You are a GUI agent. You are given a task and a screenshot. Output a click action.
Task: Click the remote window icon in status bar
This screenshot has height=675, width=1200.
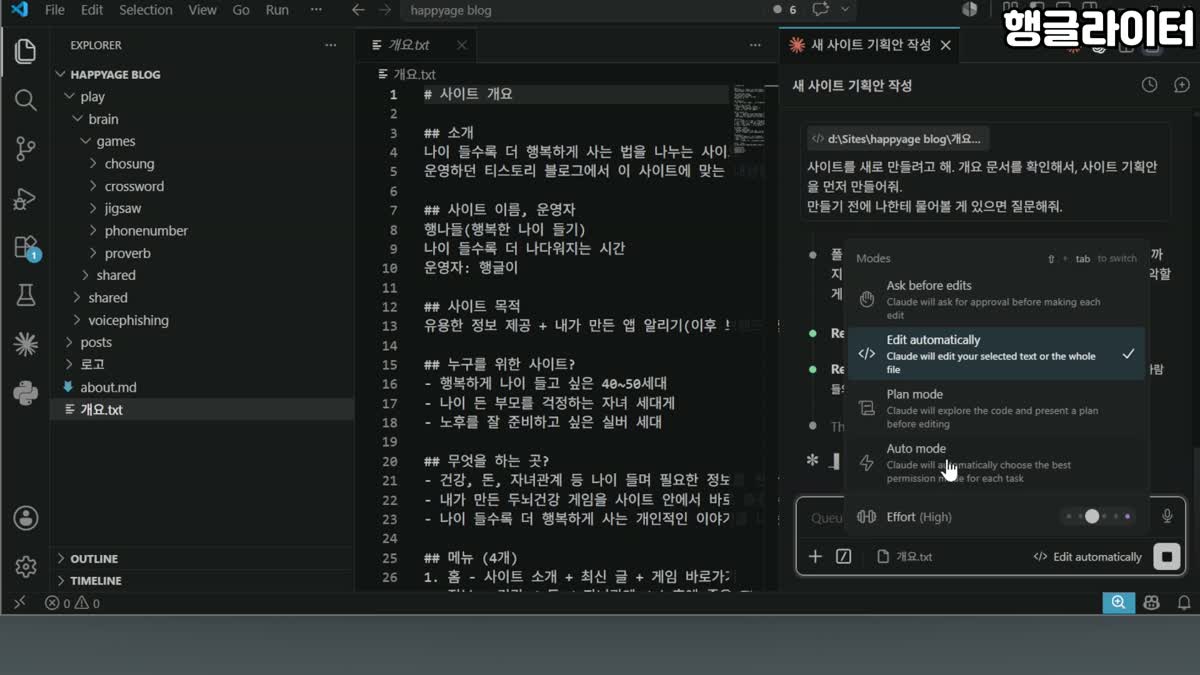(19, 603)
